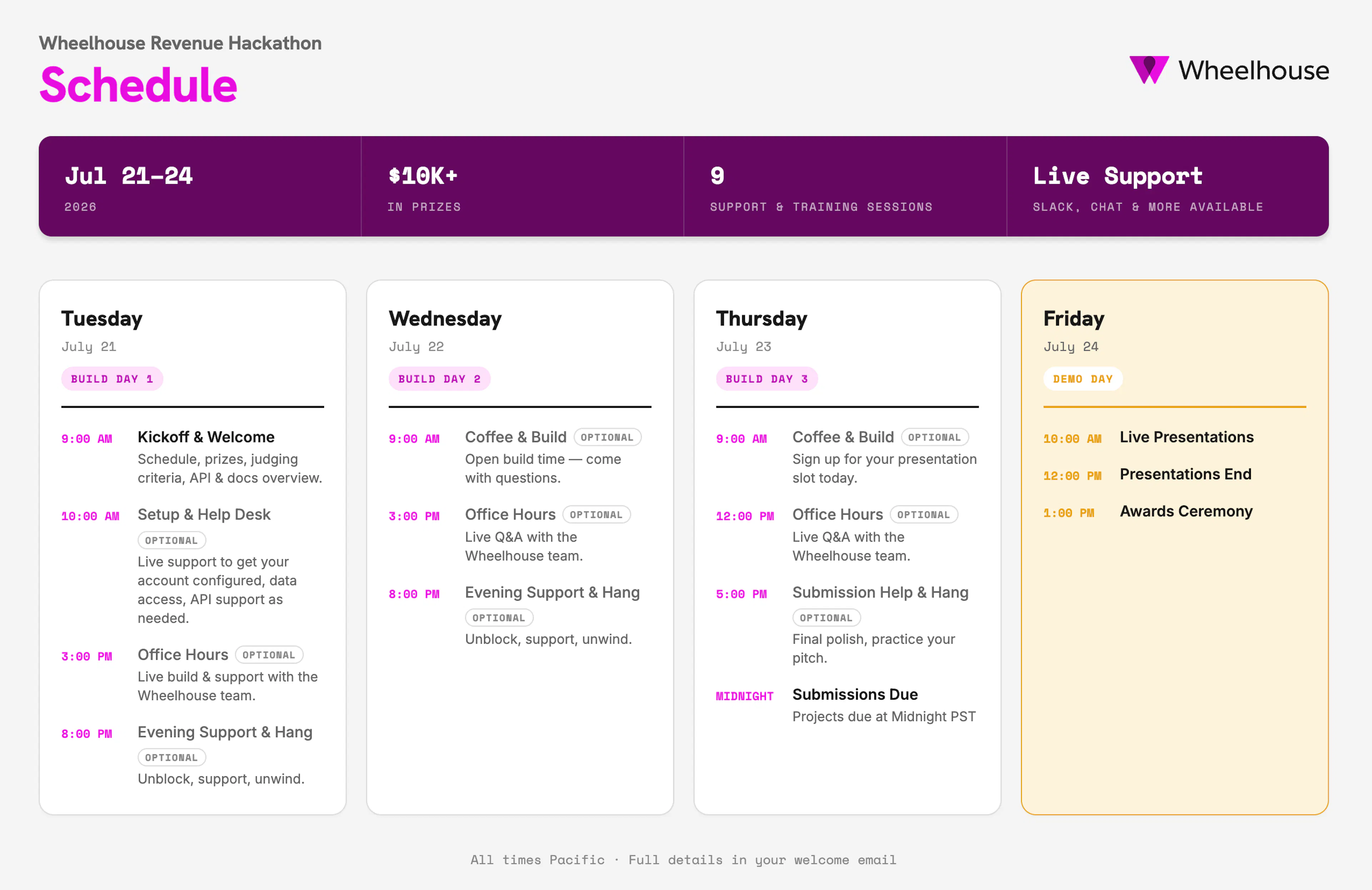Click the DEMO DAY badge on Friday

[1083, 379]
